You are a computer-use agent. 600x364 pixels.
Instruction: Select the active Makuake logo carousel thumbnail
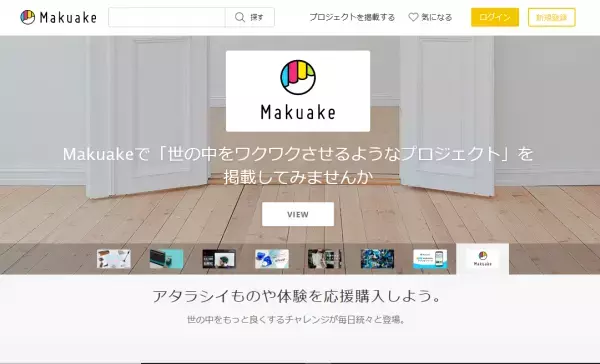click(483, 259)
